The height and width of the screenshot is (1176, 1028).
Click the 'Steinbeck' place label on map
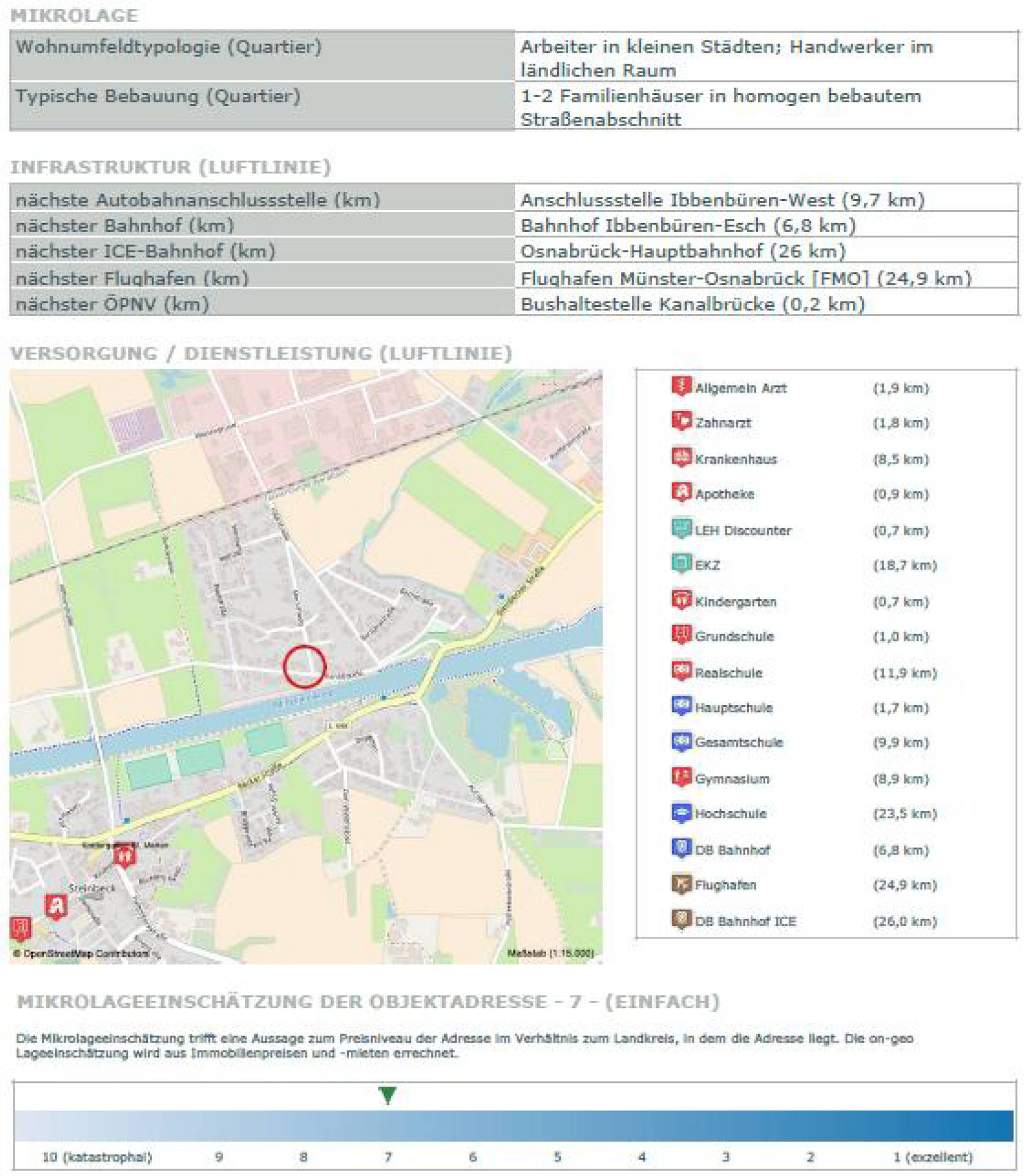(92, 888)
